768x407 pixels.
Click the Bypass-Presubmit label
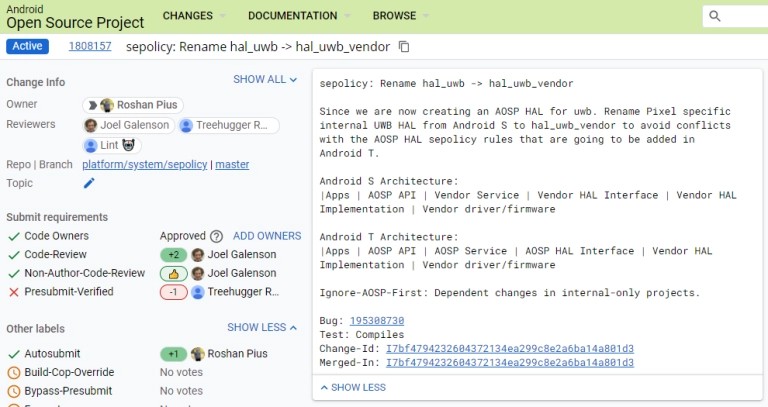click(68, 391)
